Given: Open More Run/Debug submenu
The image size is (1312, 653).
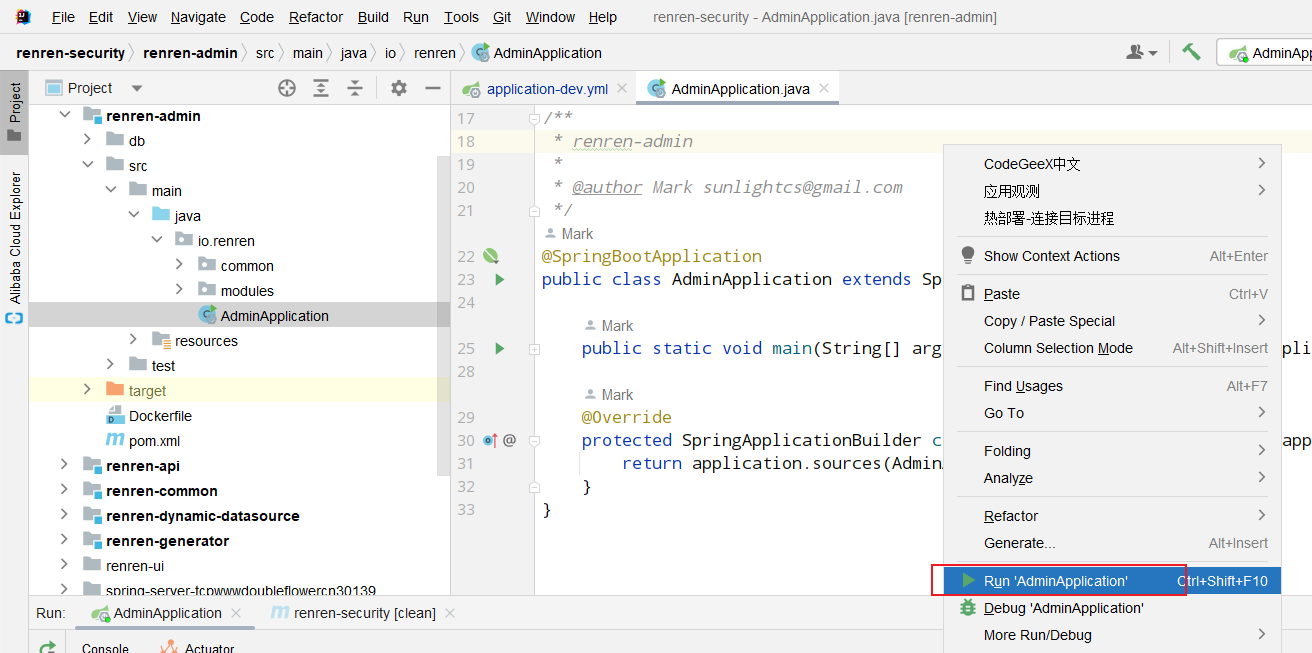Looking at the screenshot, I should click(x=1112, y=635).
